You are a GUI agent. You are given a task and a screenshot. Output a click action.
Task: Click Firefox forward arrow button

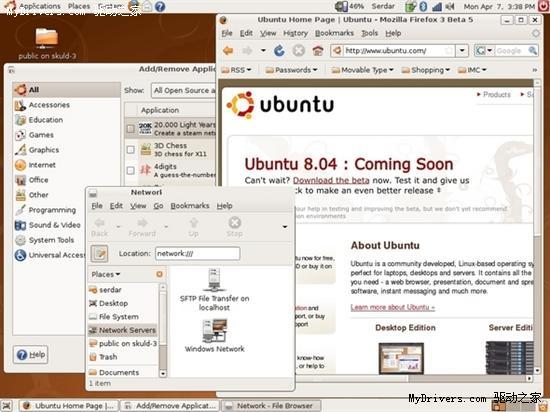247,51
